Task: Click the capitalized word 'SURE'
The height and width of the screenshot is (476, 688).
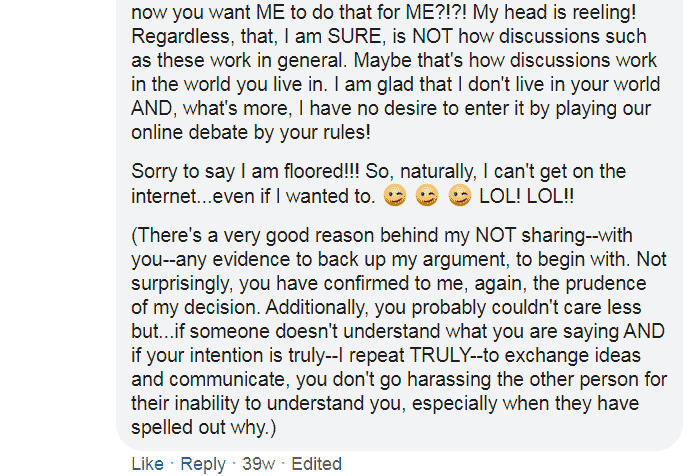Action: 354,36
